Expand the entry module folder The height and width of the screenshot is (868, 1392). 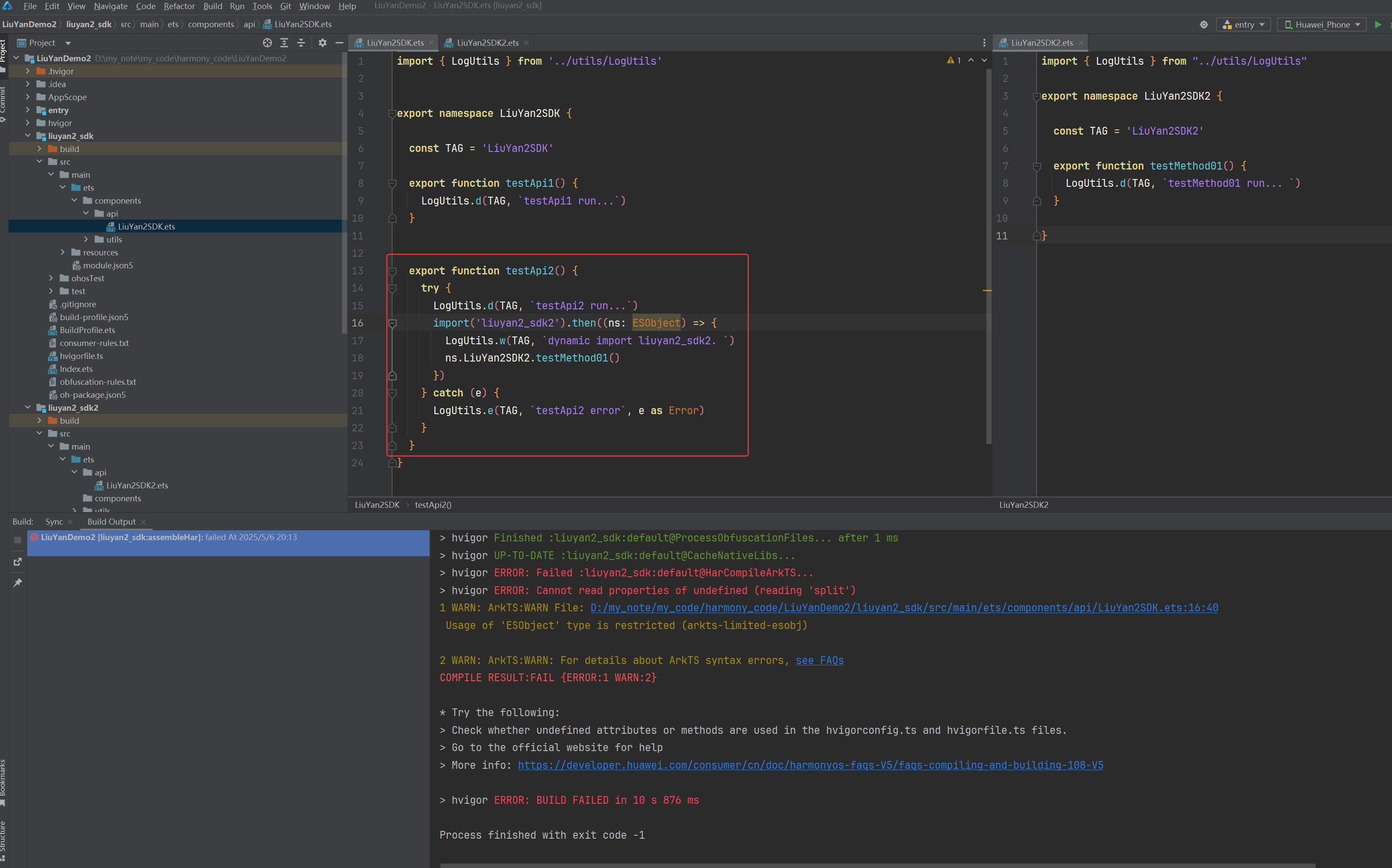[x=28, y=110]
